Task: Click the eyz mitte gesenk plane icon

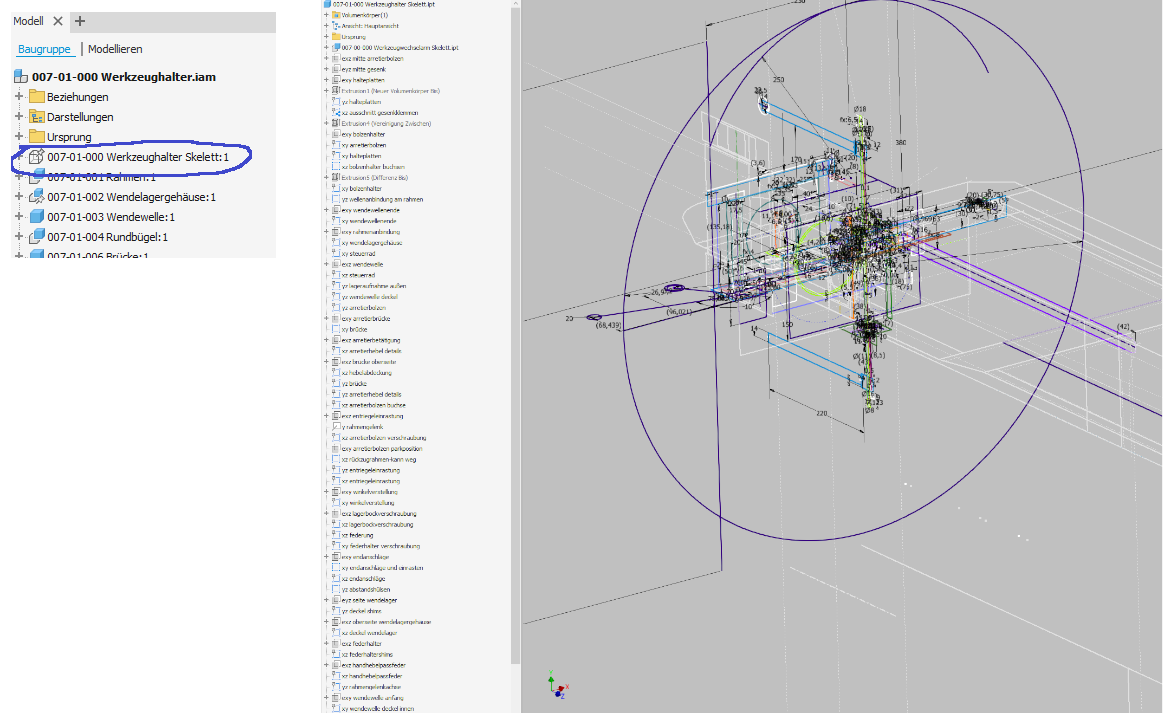Action: click(x=336, y=69)
